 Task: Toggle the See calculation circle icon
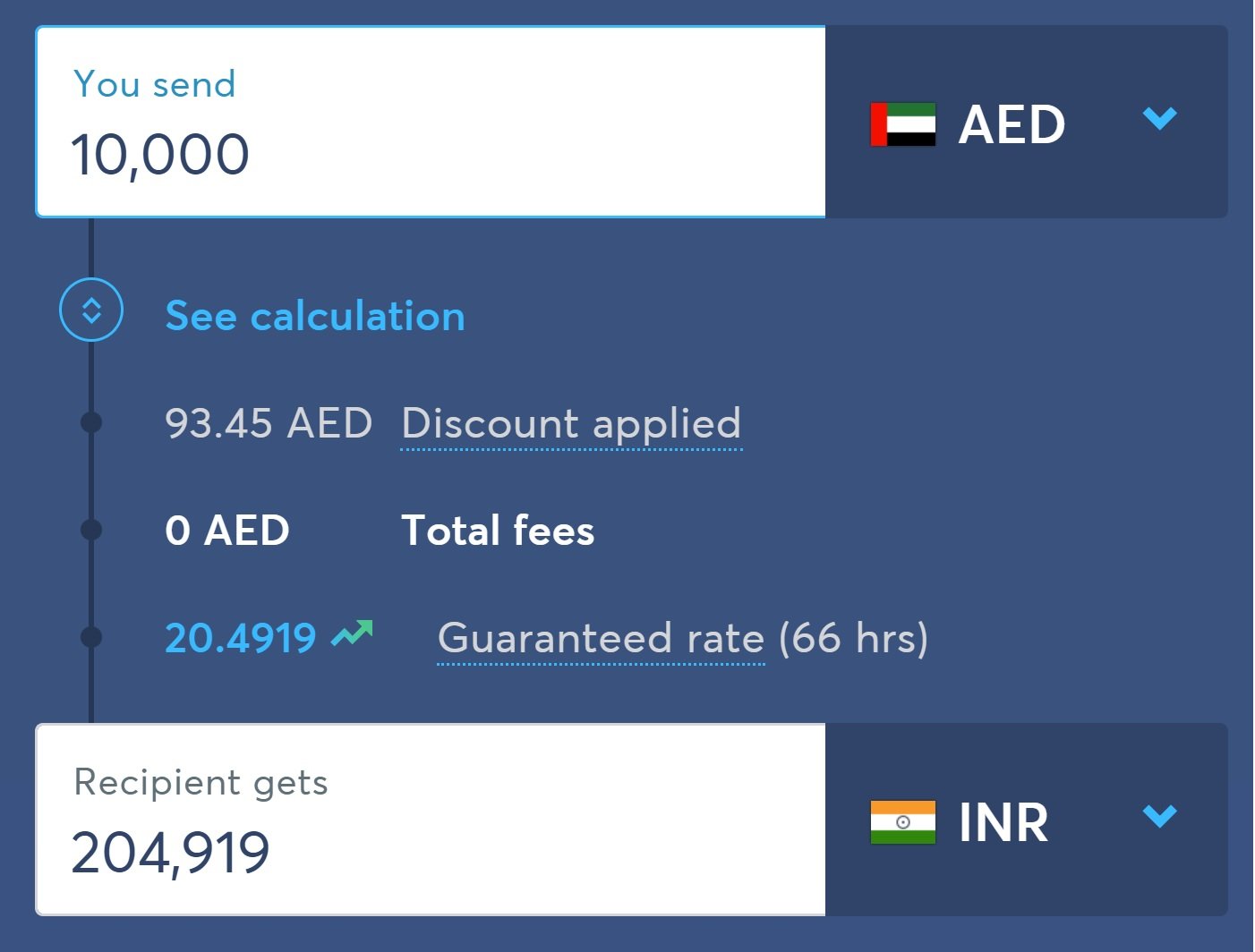(91, 310)
